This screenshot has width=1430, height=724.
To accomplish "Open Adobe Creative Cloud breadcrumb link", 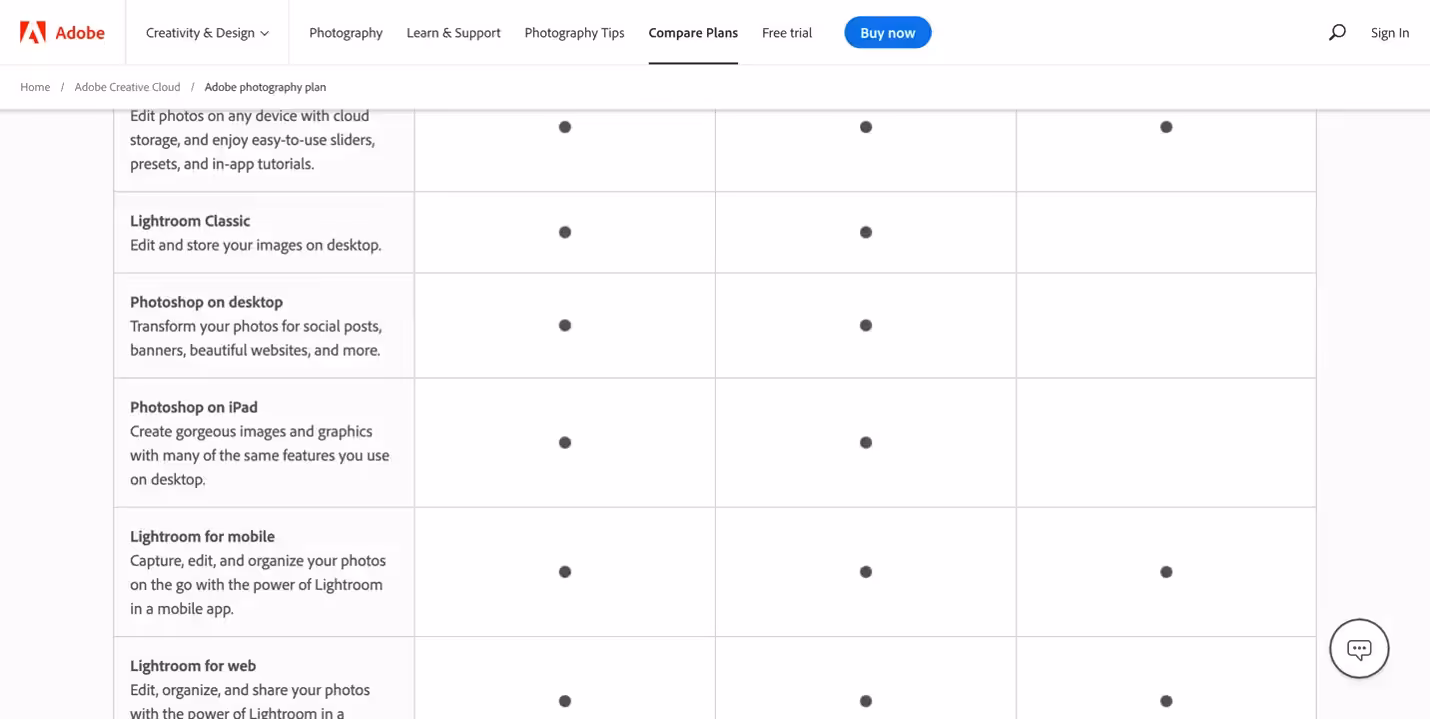I will (x=127, y=87).
